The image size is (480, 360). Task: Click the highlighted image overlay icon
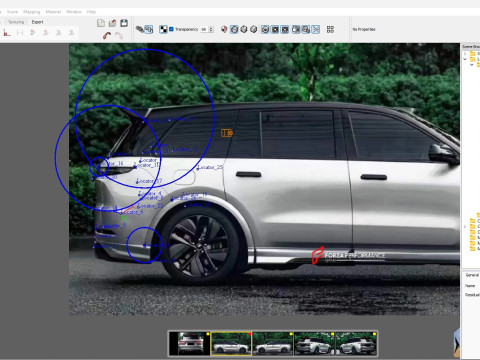(x=149, y=29)
